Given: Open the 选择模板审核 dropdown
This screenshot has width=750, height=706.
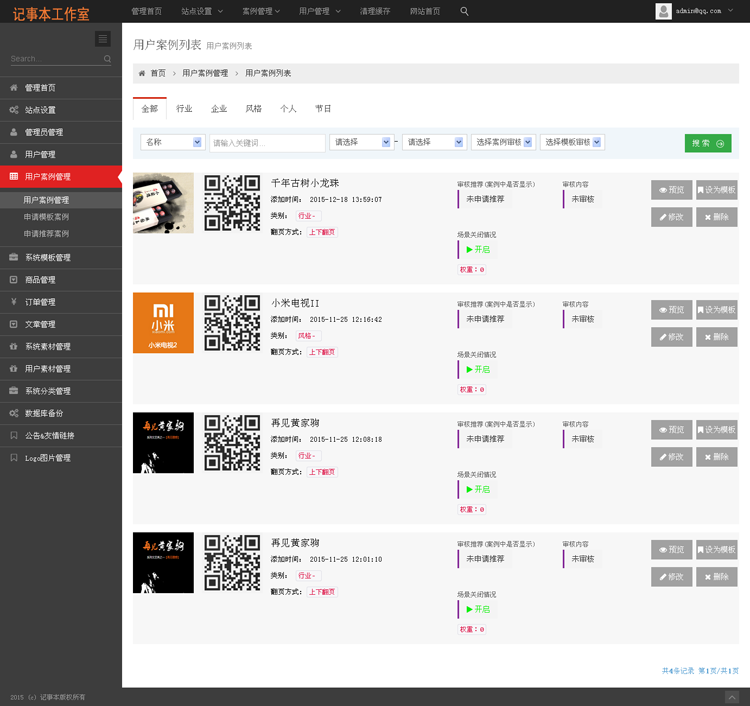Looking at the screenshot, I should click(x=573, y=142).
